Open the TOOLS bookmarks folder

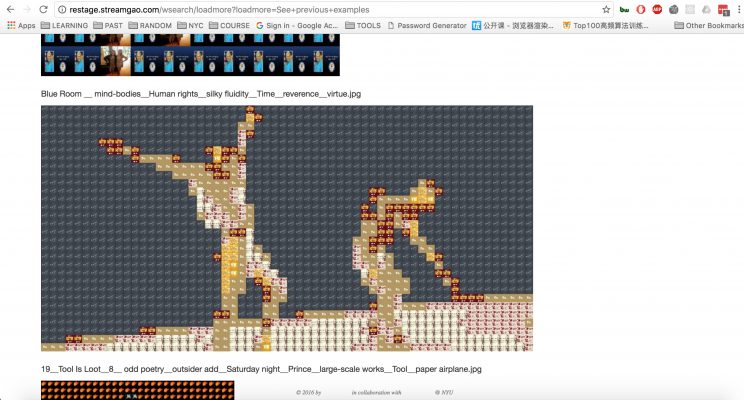point(363,26)
